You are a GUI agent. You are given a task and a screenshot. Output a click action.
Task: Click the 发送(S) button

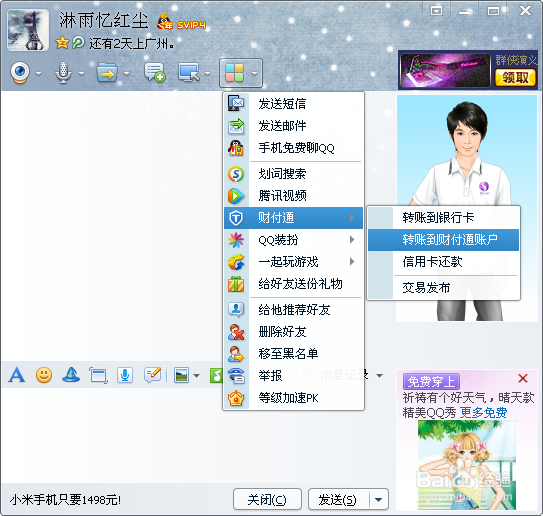point(338,499)
